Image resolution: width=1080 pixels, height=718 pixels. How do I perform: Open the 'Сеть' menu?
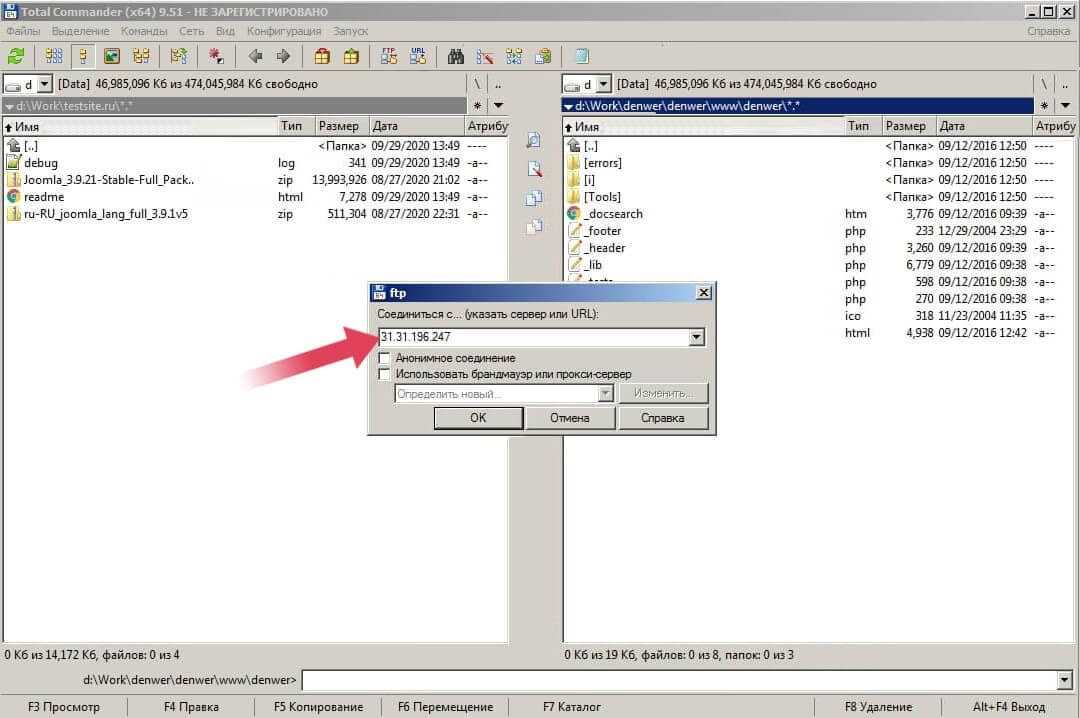191,31
